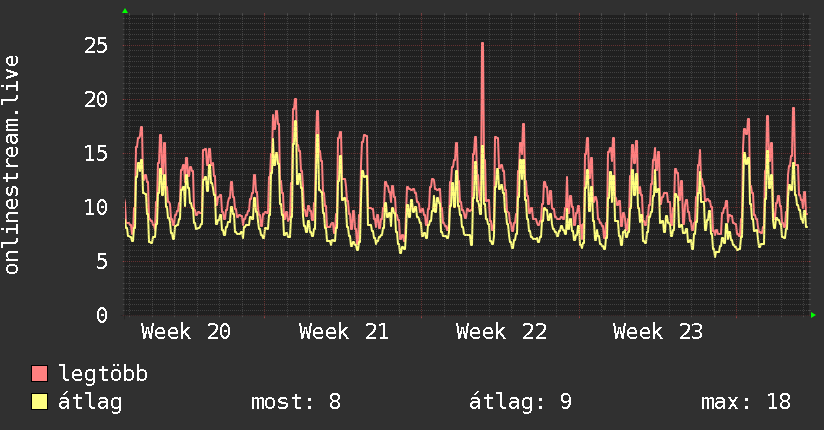This screenshot has width=824, height=430.
Task: Click the y-axis label 10
Action: click(96, 208)
